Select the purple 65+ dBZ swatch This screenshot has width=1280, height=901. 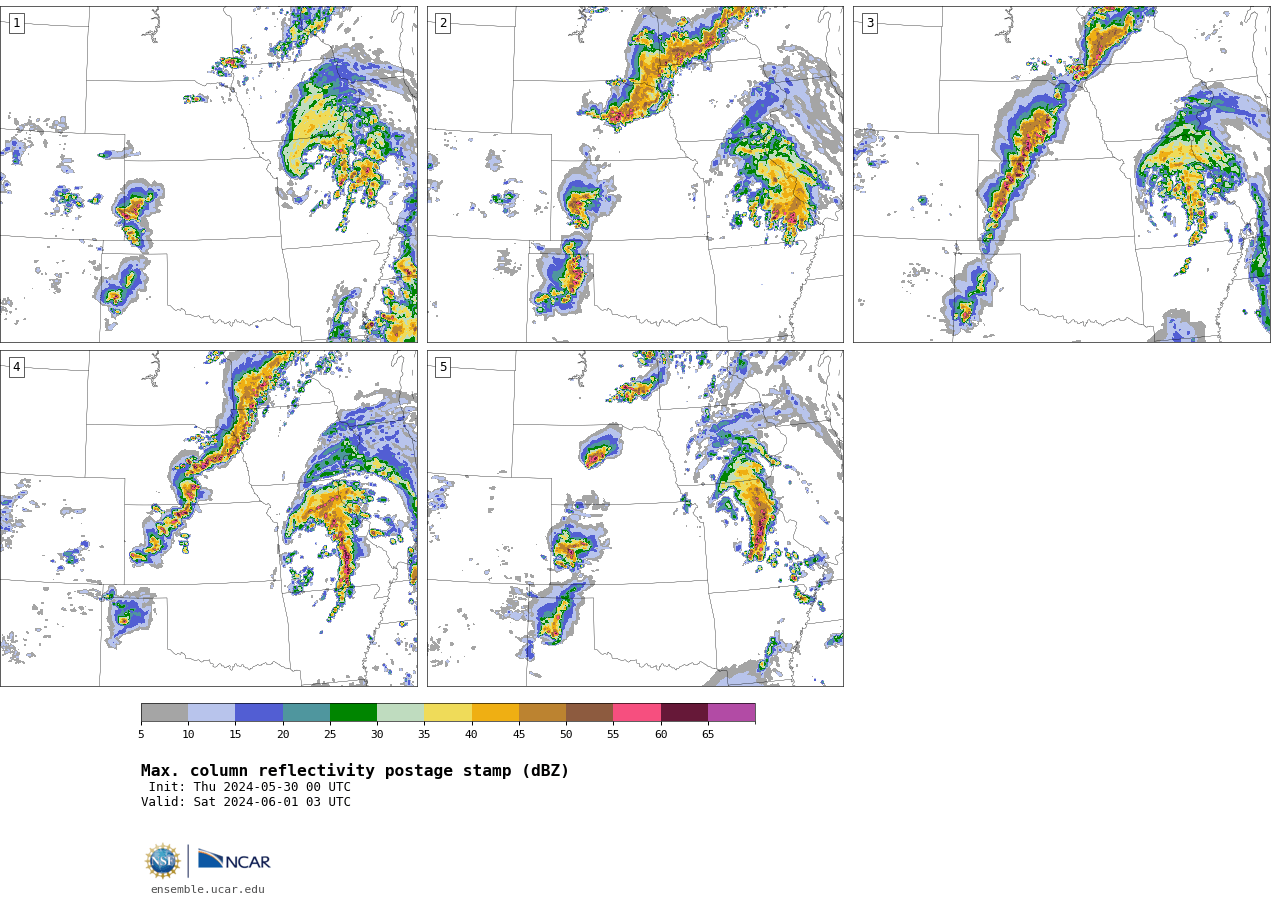pos(731,713)
